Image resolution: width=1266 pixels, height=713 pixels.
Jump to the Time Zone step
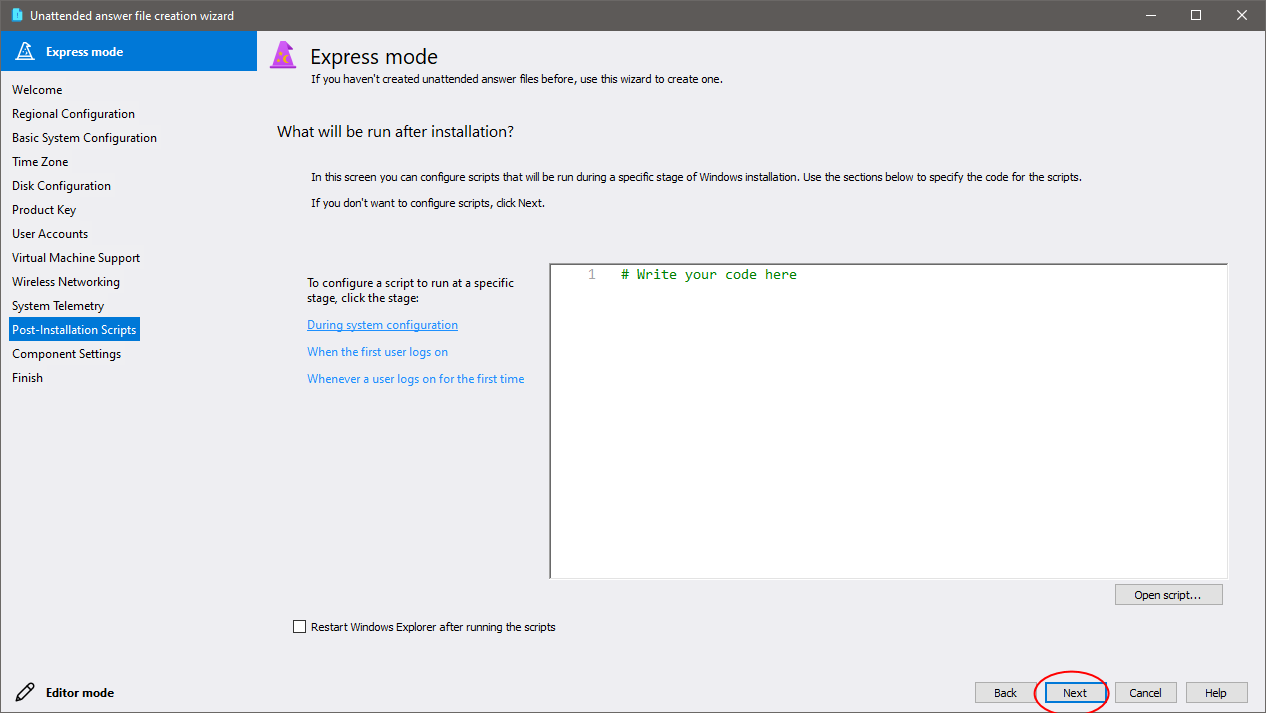click(x=40, y=162)
